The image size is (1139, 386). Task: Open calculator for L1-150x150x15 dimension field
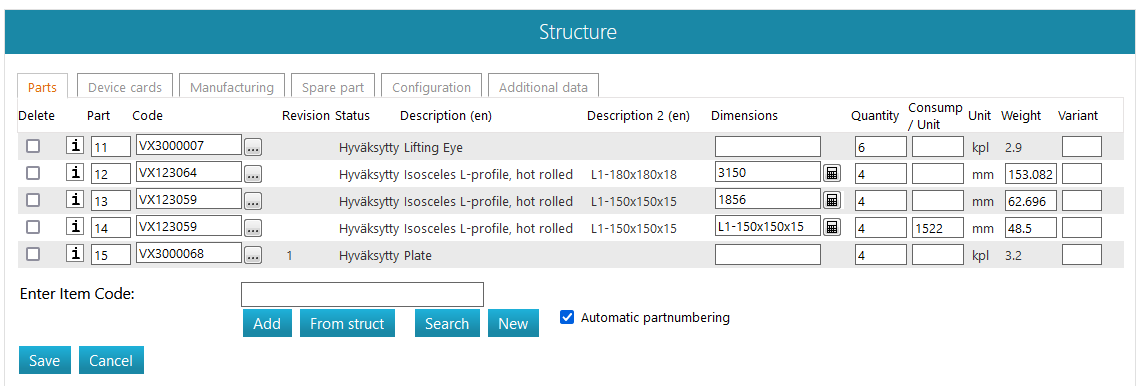(832, 227)
